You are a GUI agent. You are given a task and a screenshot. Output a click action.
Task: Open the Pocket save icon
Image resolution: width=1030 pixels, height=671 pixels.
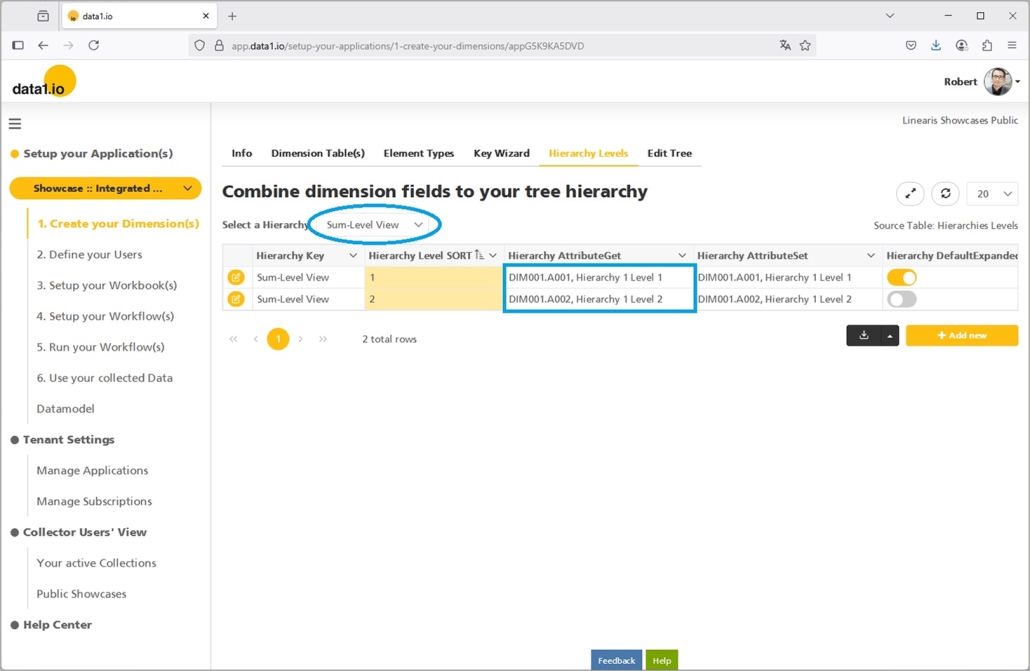tap(910, 45)
